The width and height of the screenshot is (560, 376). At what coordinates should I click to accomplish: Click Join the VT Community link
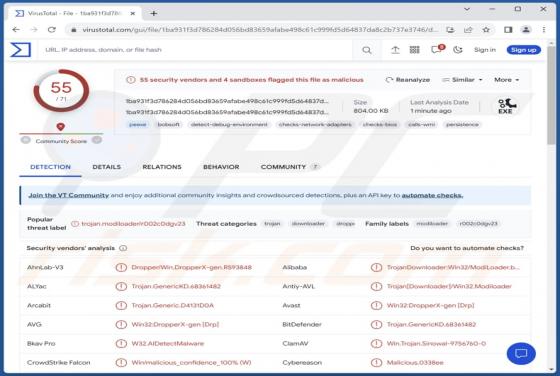pos(69,195)
